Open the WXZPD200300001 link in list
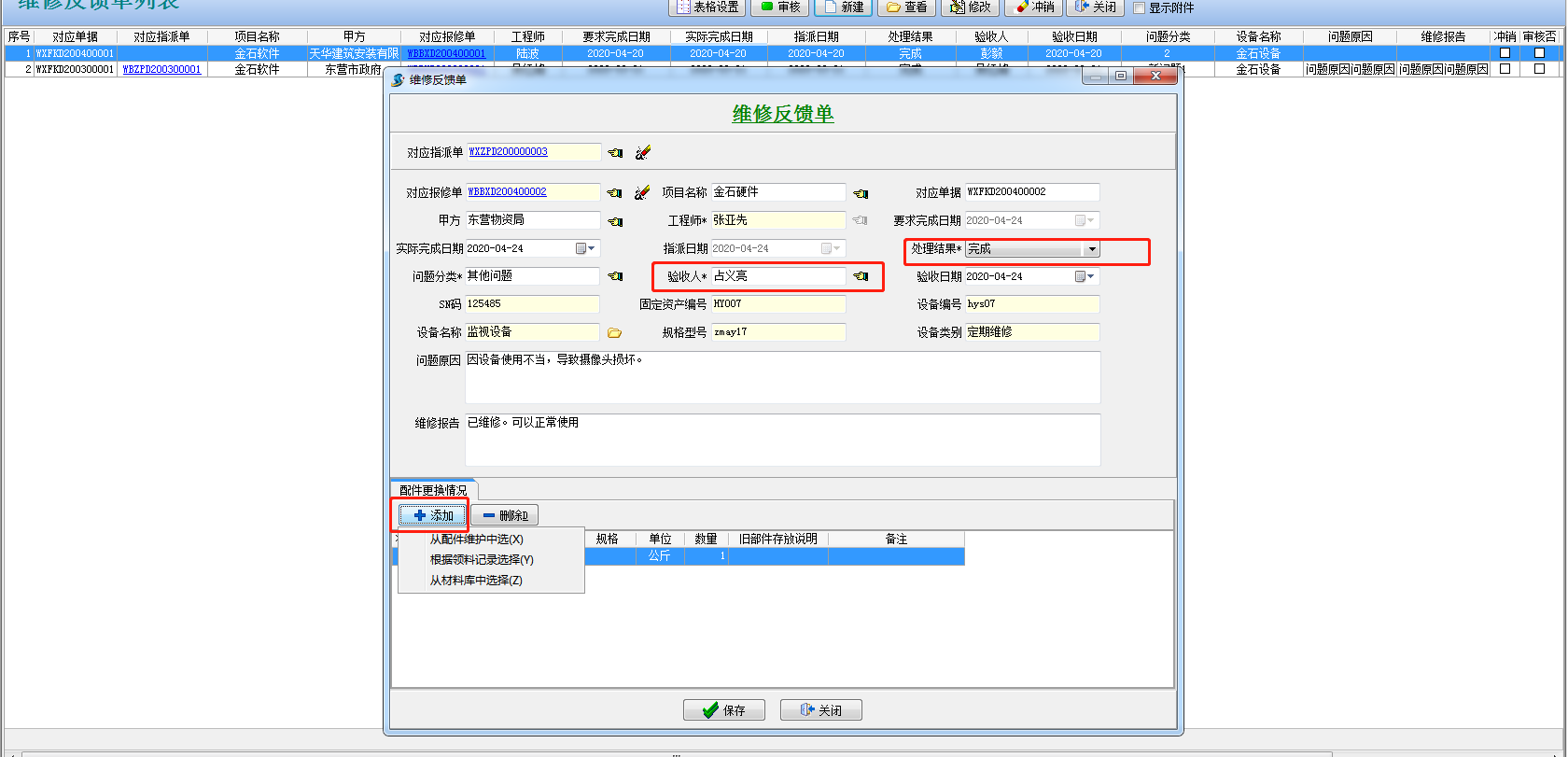1568x757 pixels. click(161, 69)
